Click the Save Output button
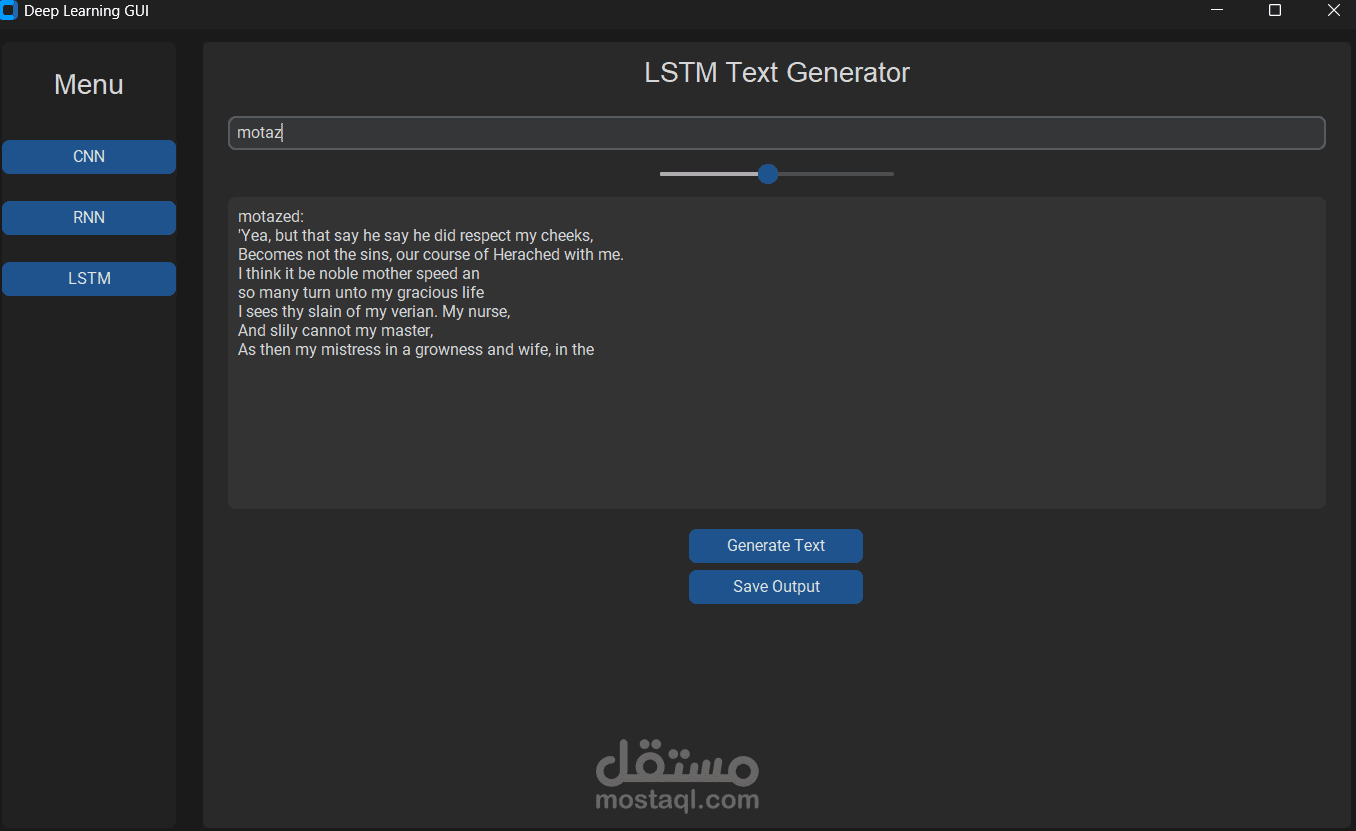This screenshot has width=1356, height=831. pyautogui.click(x=776, y=587)
